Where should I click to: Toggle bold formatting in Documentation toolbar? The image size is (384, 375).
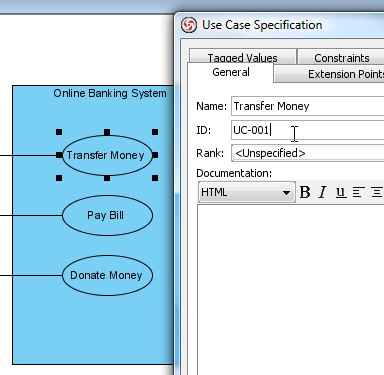pos(305,192)
